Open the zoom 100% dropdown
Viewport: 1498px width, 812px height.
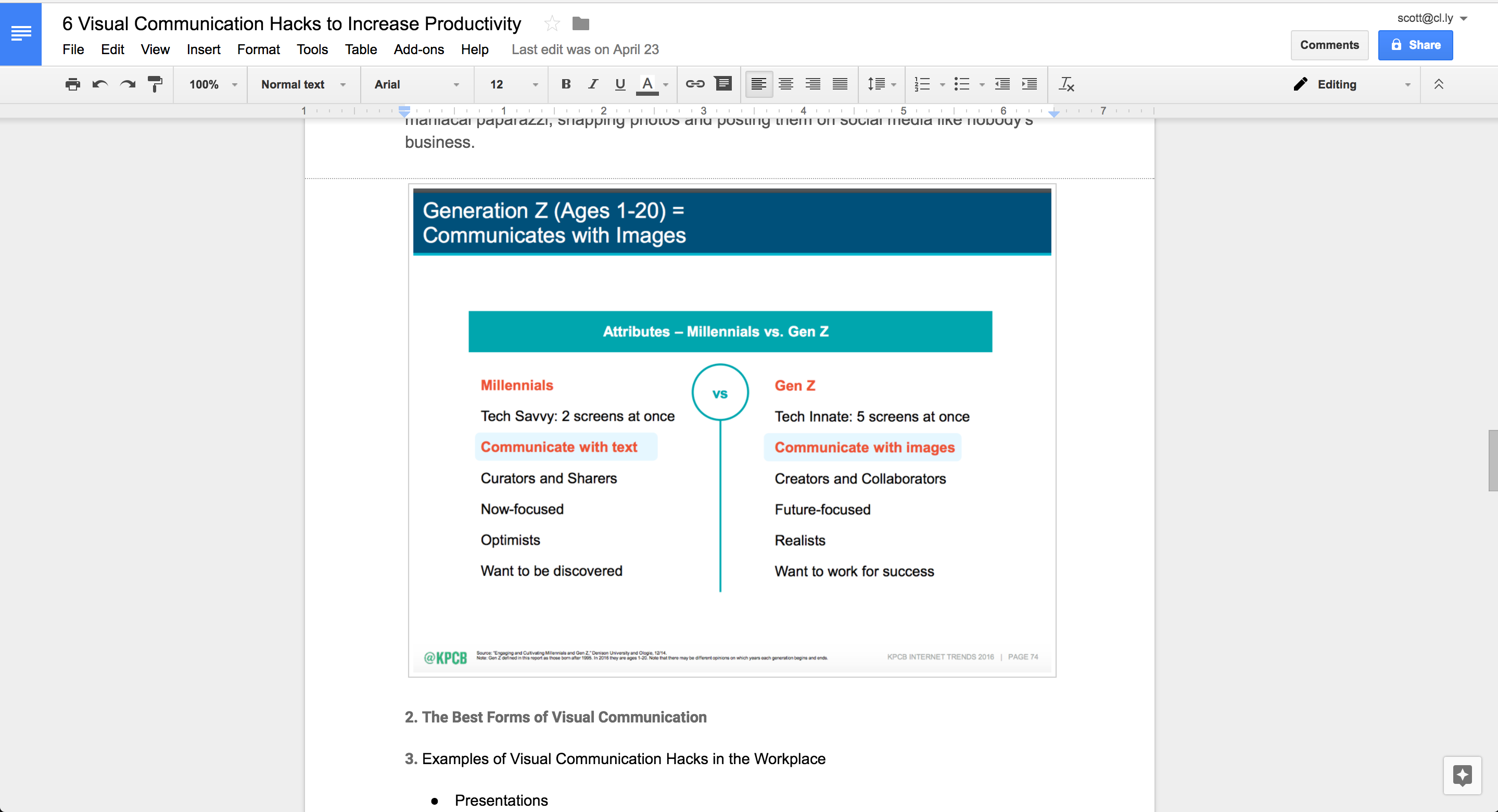point(212,84)
